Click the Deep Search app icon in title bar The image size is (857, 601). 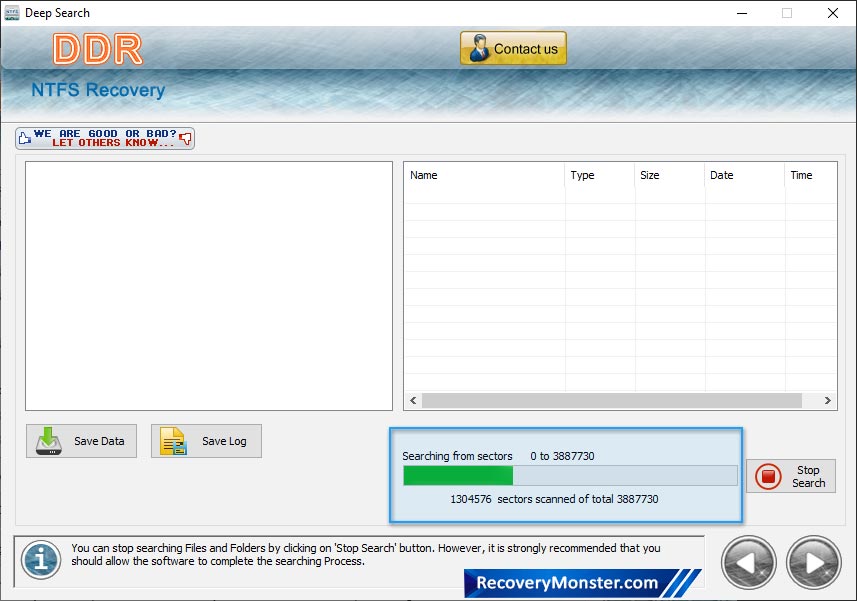coord(11,13)
